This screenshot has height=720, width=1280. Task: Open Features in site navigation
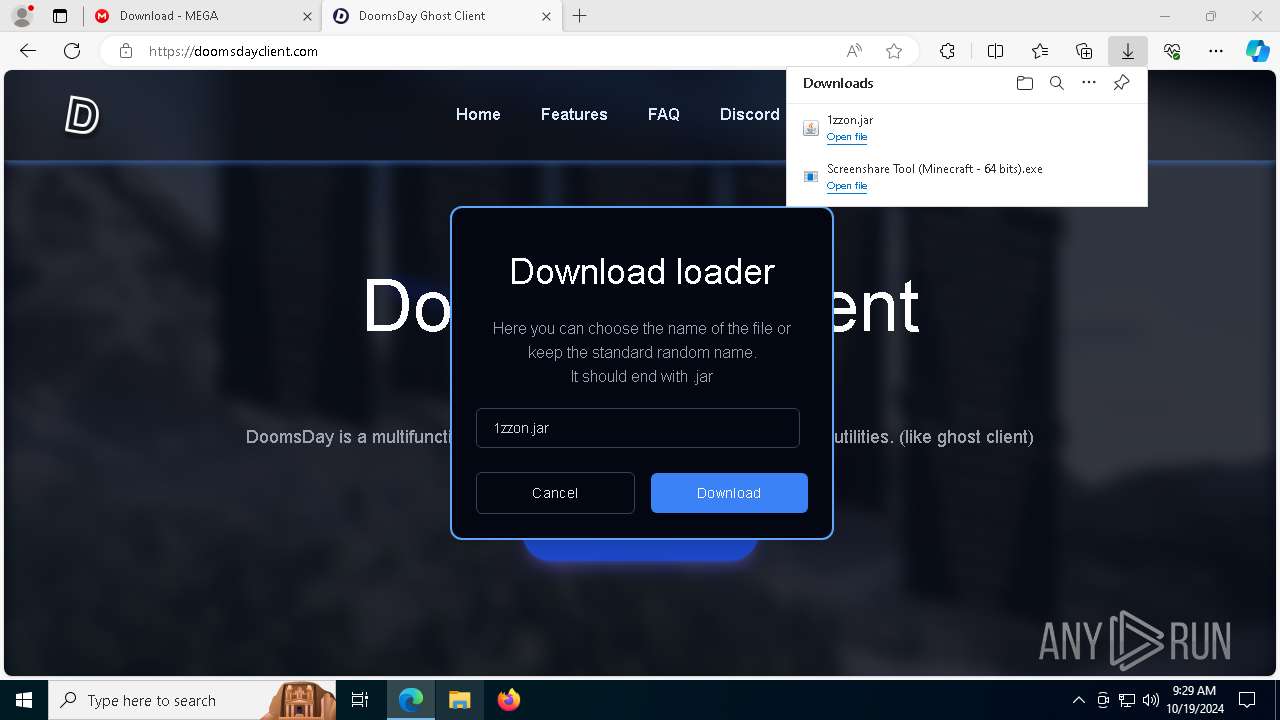click(574, 114)
